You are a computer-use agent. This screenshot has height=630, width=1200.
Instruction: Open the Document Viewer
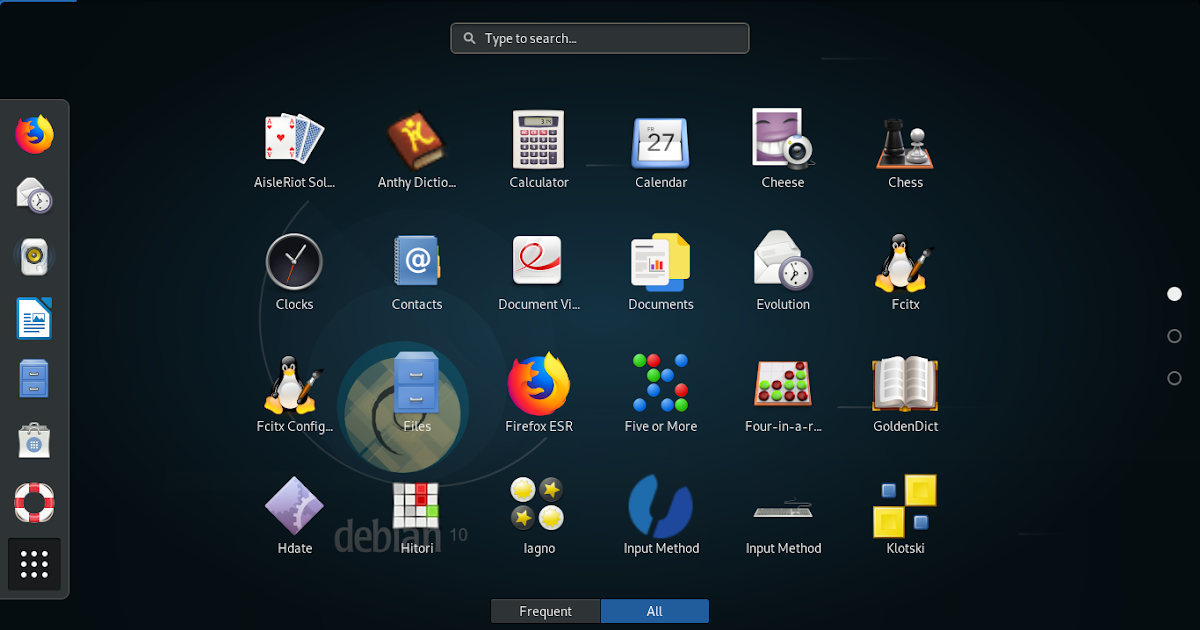click(x=539, y=263)
